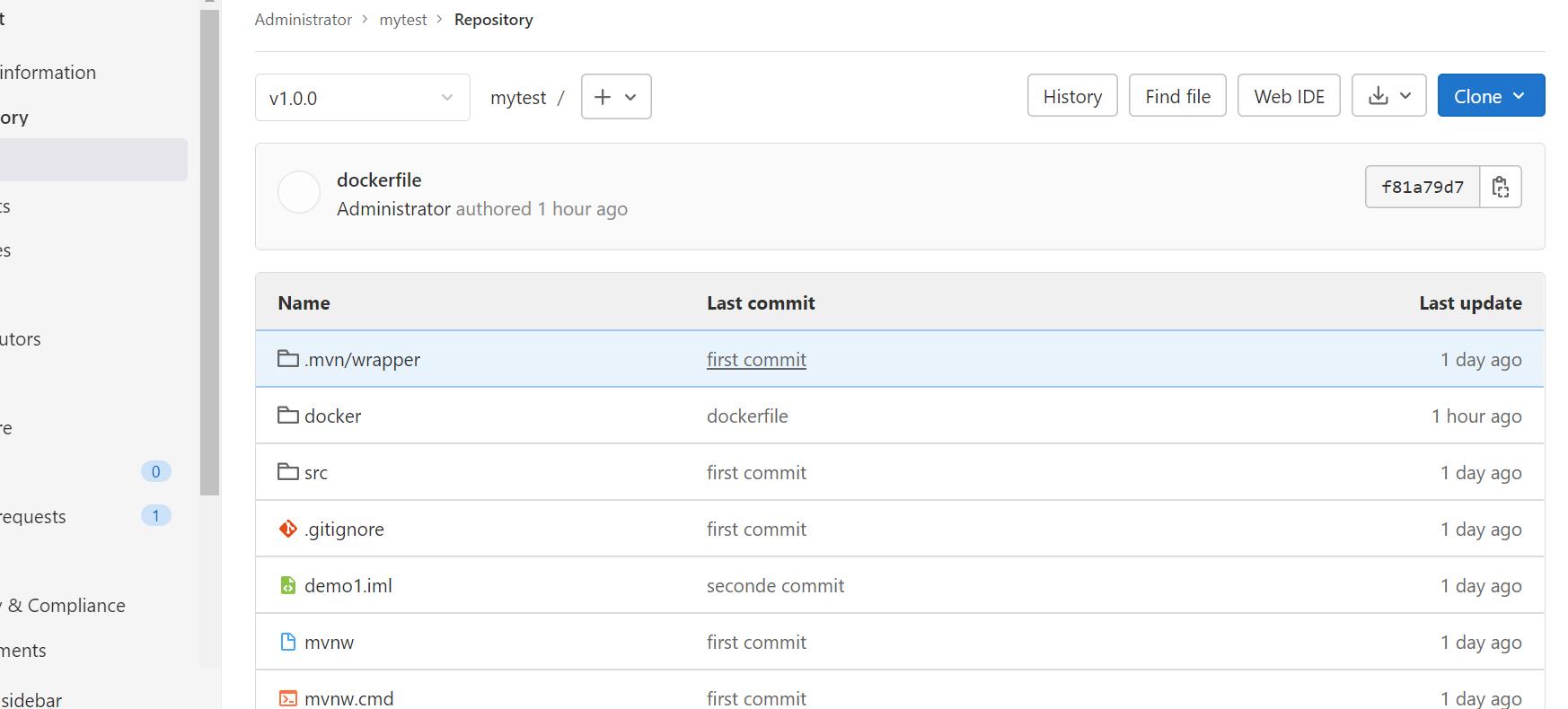The image size is (1568, 709).
Task: Click the collapse sidebar control
Action: click(x=31, y=699)
